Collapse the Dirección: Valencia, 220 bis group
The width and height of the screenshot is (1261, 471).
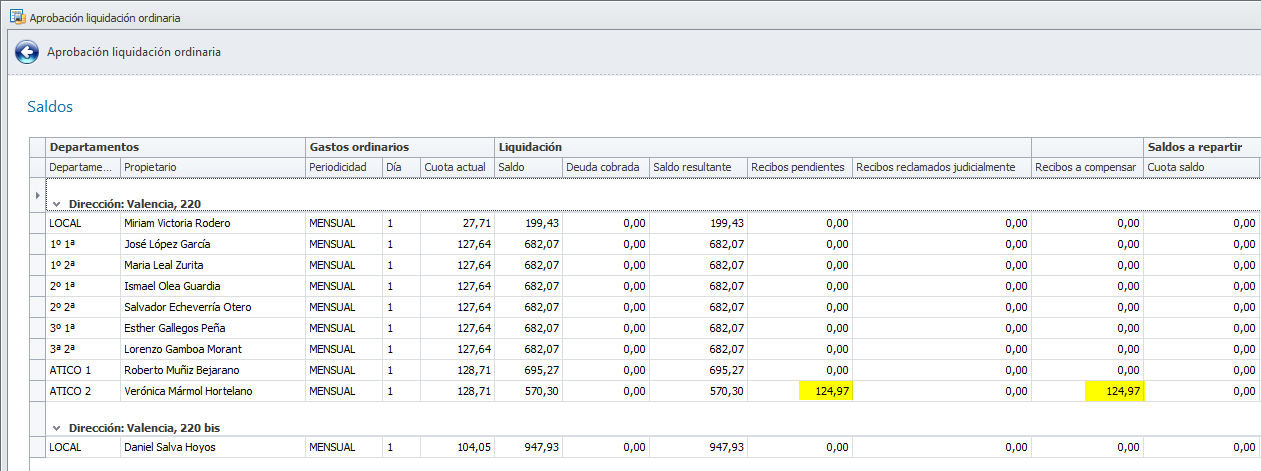[x=57, y=427]
